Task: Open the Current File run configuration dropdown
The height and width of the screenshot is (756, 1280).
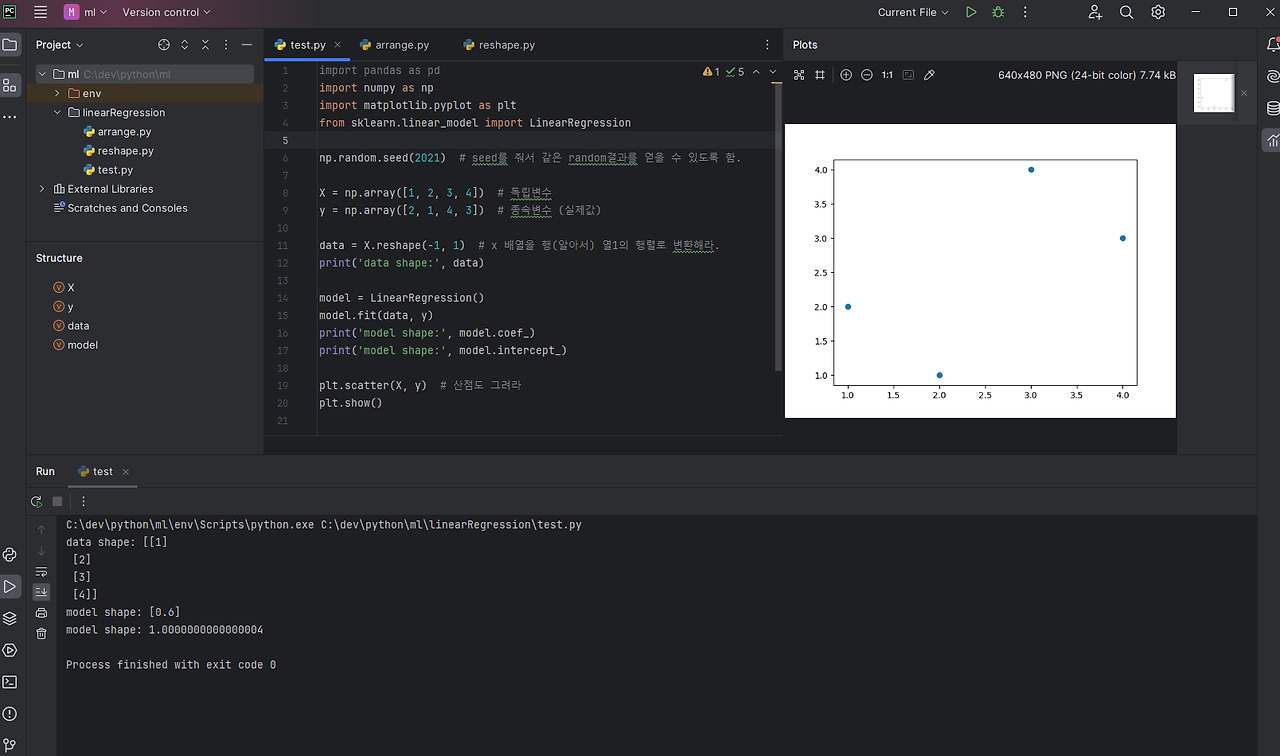Action: tap(913, 12)
